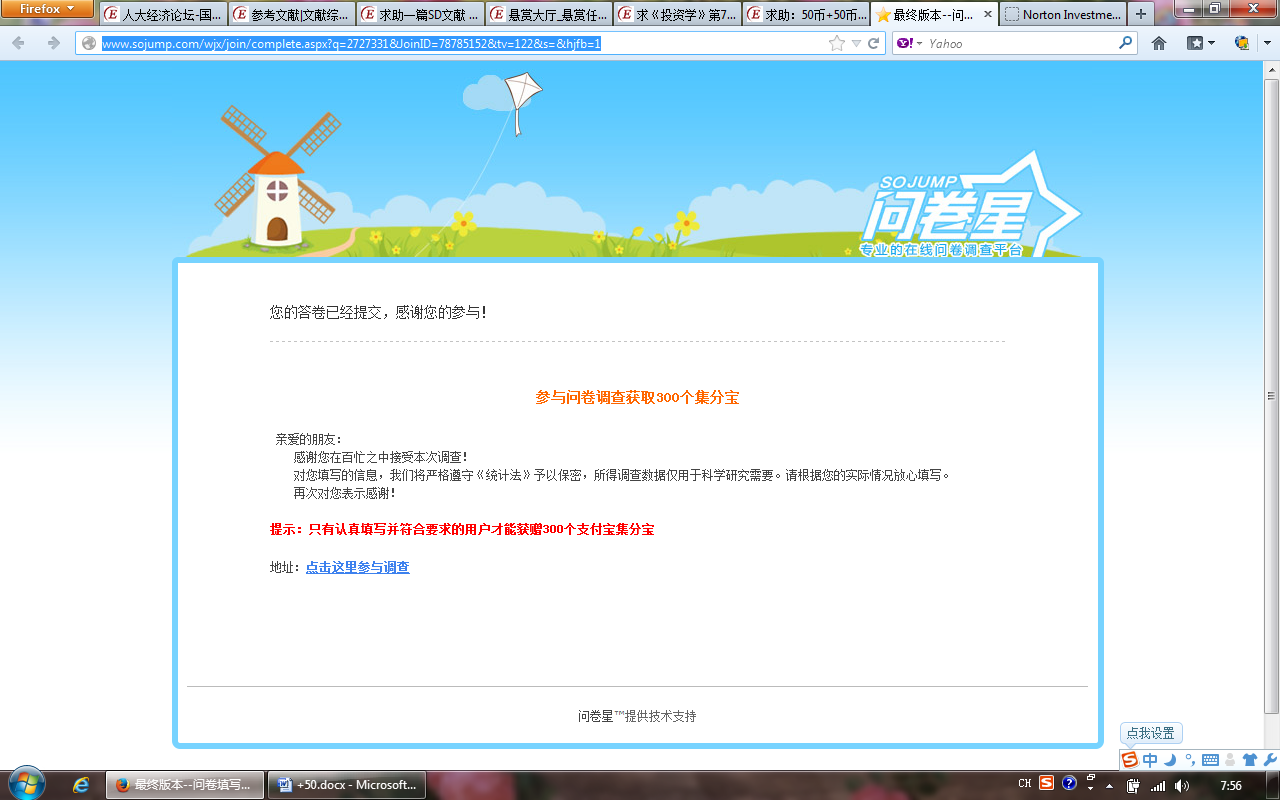Toggle the half-moon full/half-width icon
The image size is (1280, 800).
tap(1170, 760)
